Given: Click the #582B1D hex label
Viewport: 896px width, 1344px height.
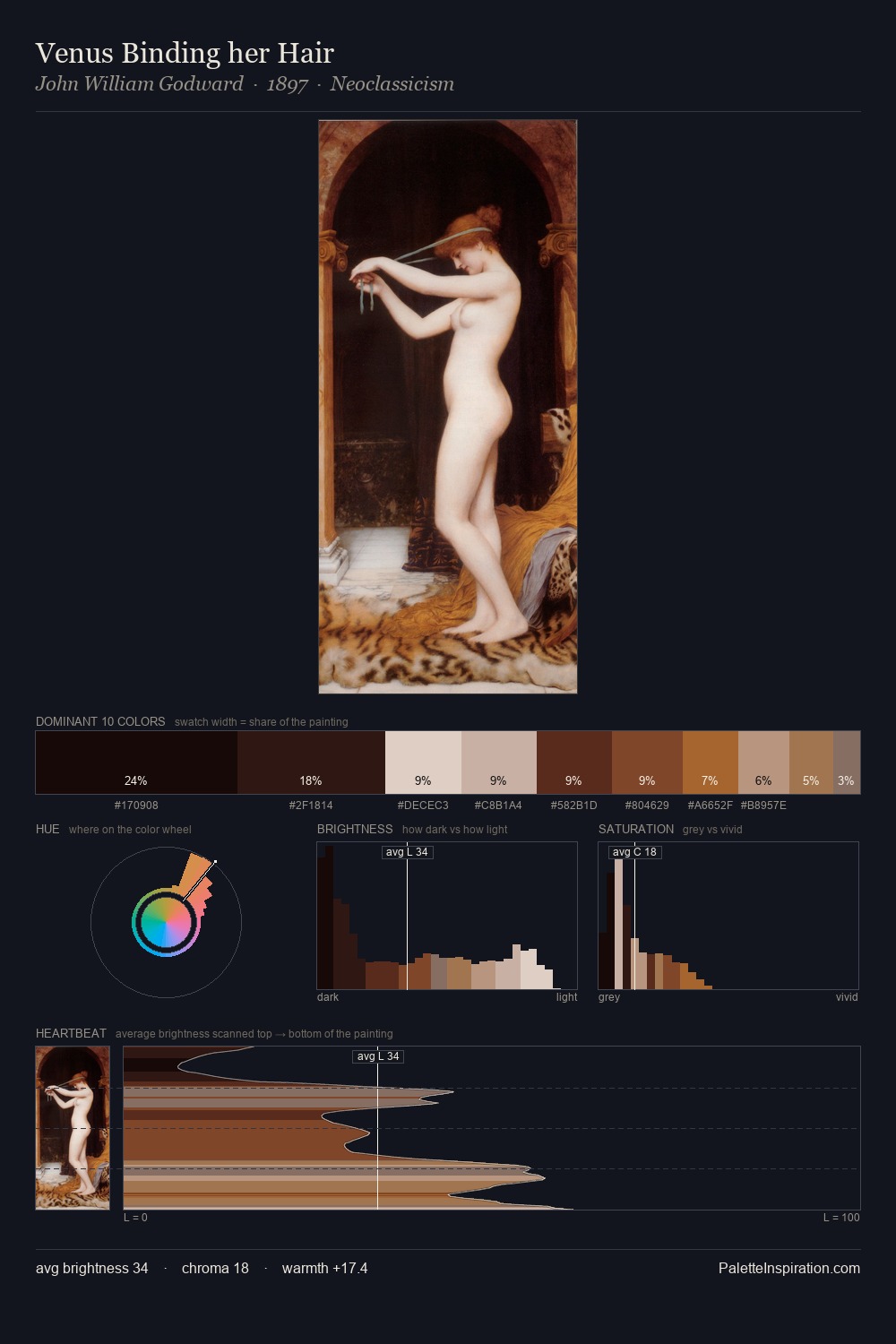Looking at the screenshot, I should pos(573,806).
